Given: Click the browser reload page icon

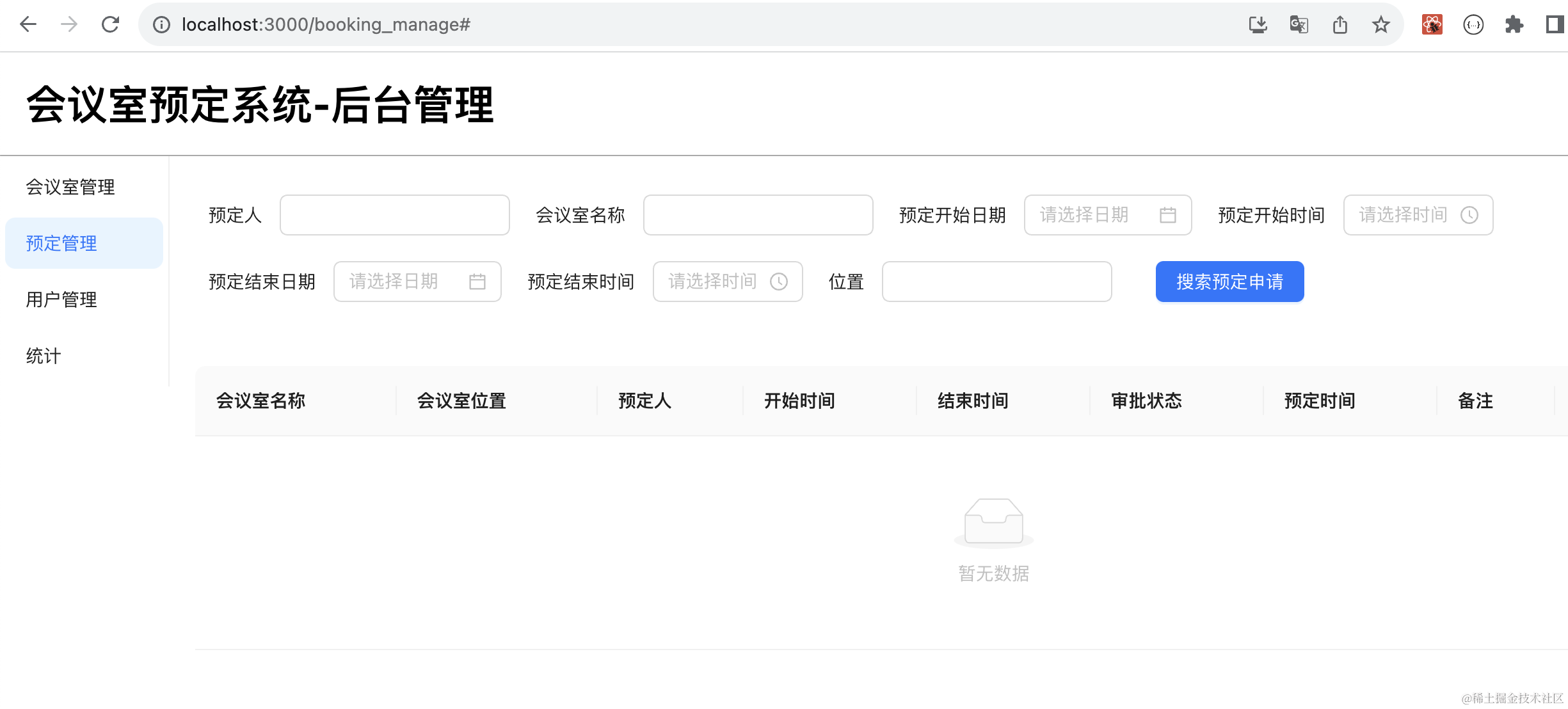Looking at the screenshot, I should pos(110,24).
